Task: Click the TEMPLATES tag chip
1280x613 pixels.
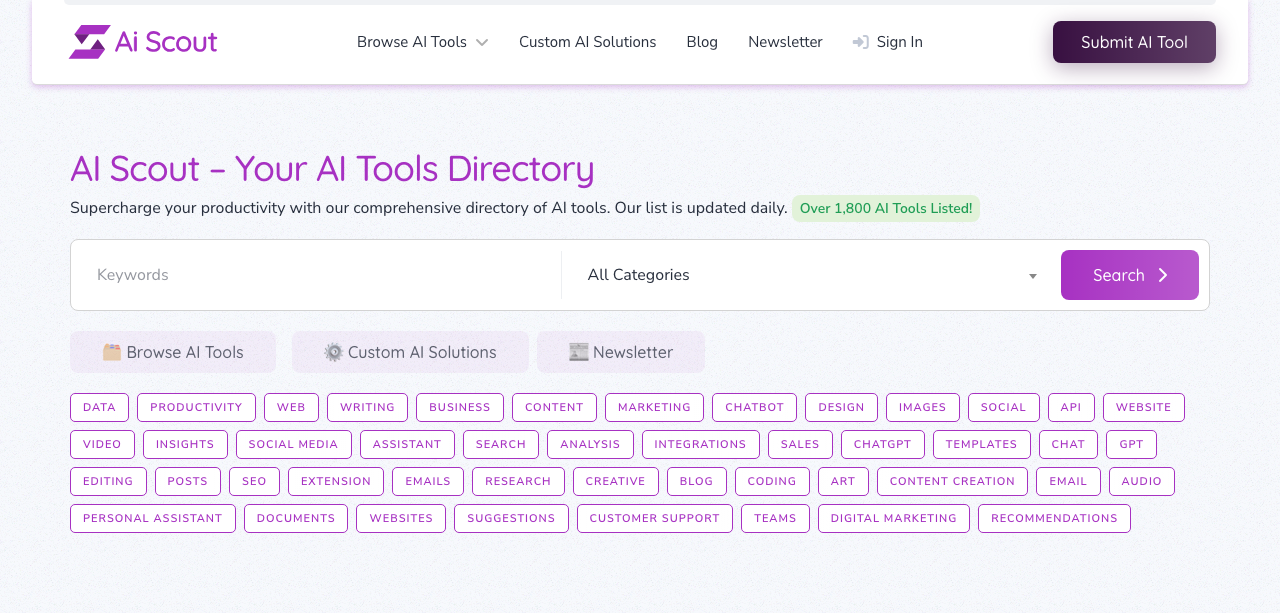Action: point(981,444)
